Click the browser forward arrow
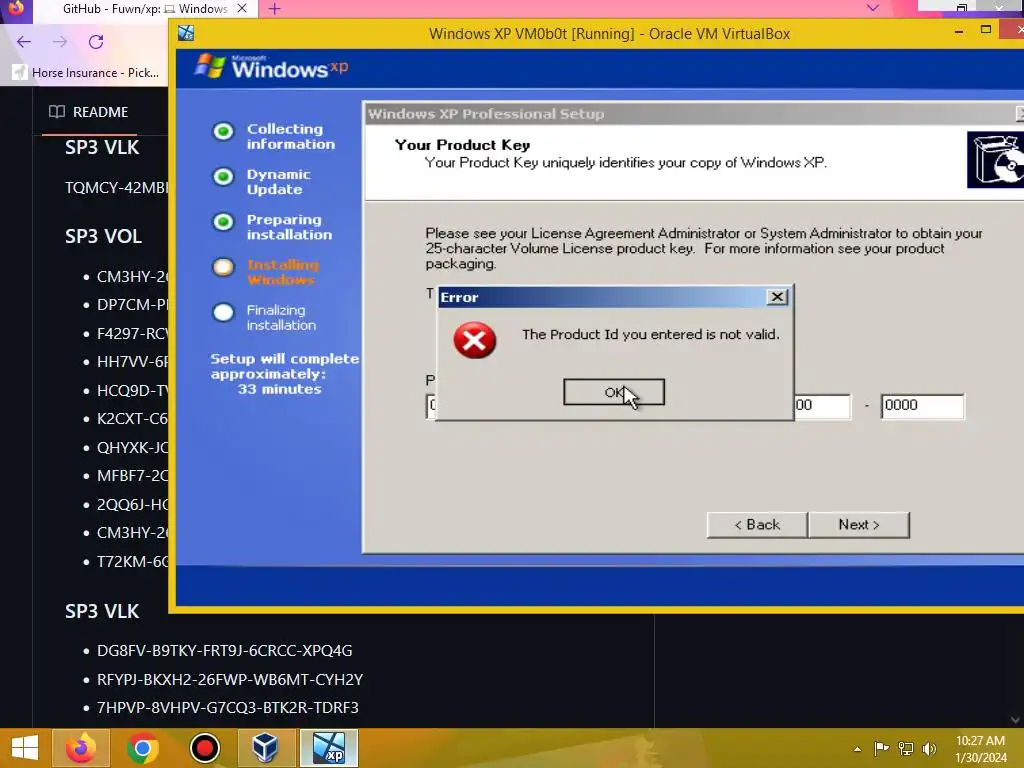Image resolution: width=1024 pixels, height=768 pixels. pyautogui.click(x=60, y=42)
